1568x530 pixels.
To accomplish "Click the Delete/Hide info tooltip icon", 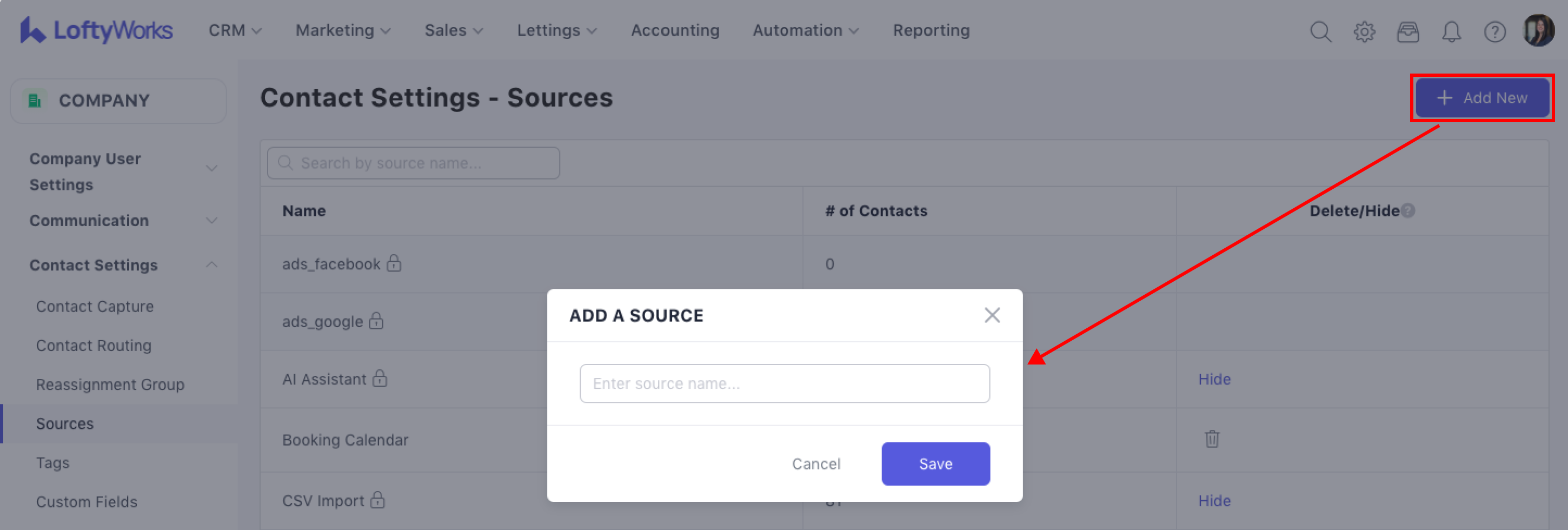I will (1407, 210).
